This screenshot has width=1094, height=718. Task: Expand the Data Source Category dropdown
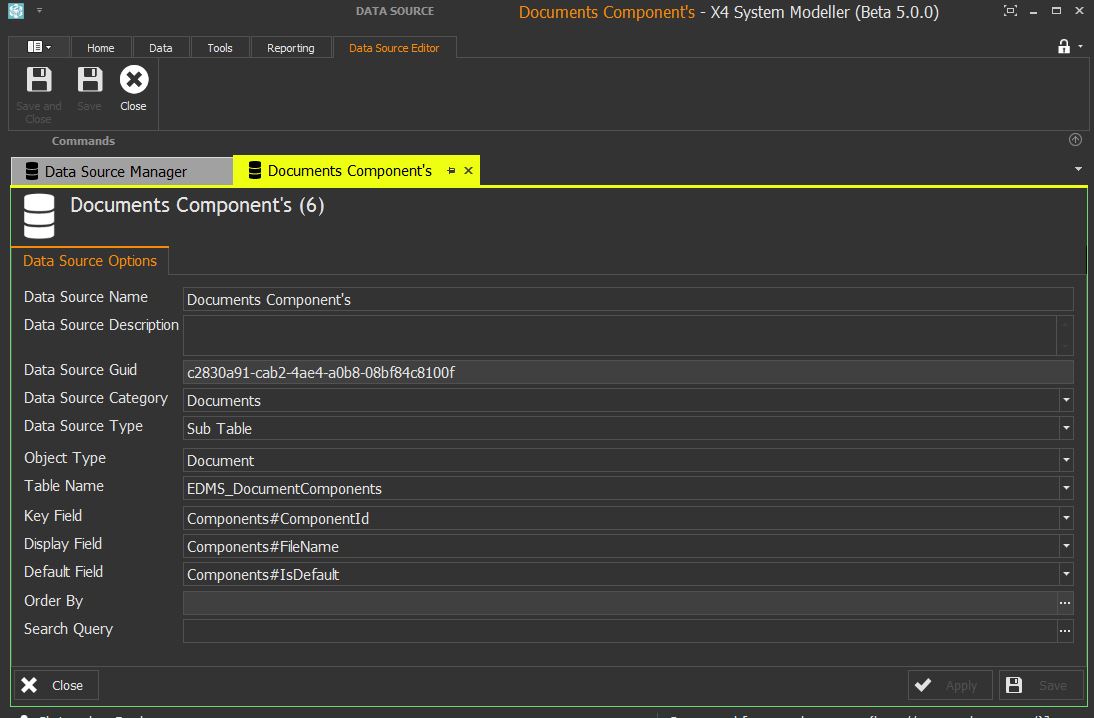pos(1066,400)
